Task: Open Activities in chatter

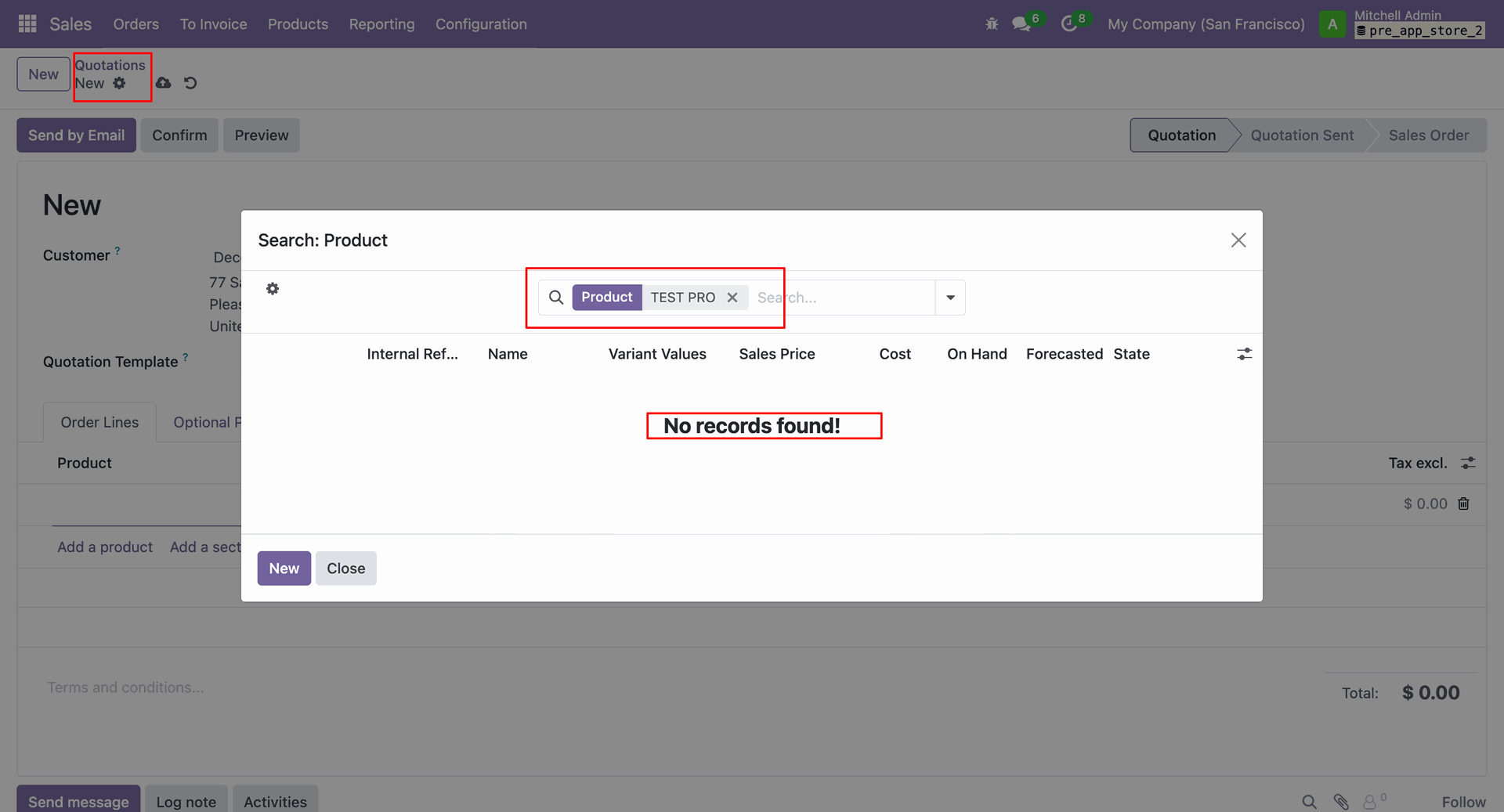Action: point(276,799)
